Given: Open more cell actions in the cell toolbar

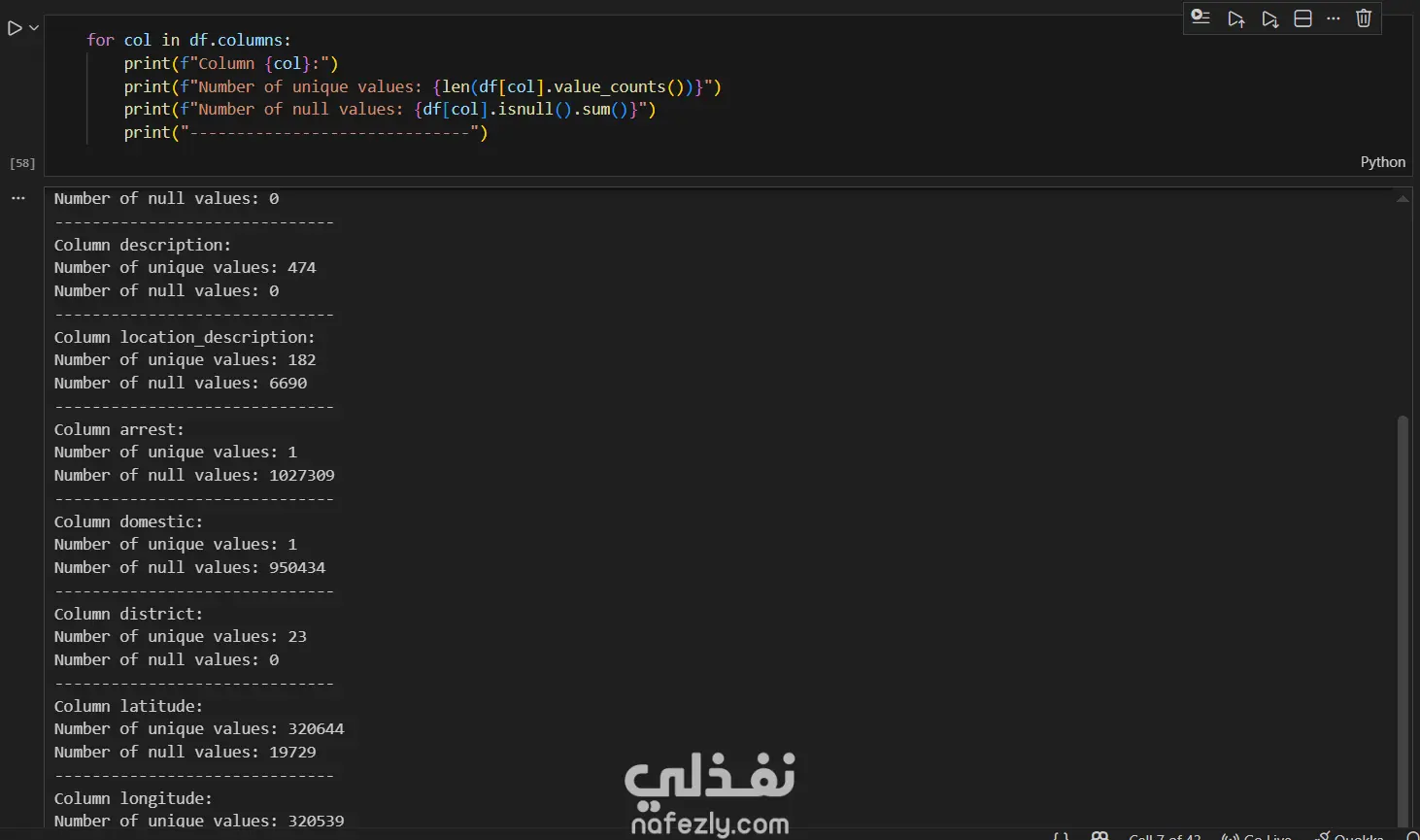Looking at the screenshot, I should click(1334, 18).
